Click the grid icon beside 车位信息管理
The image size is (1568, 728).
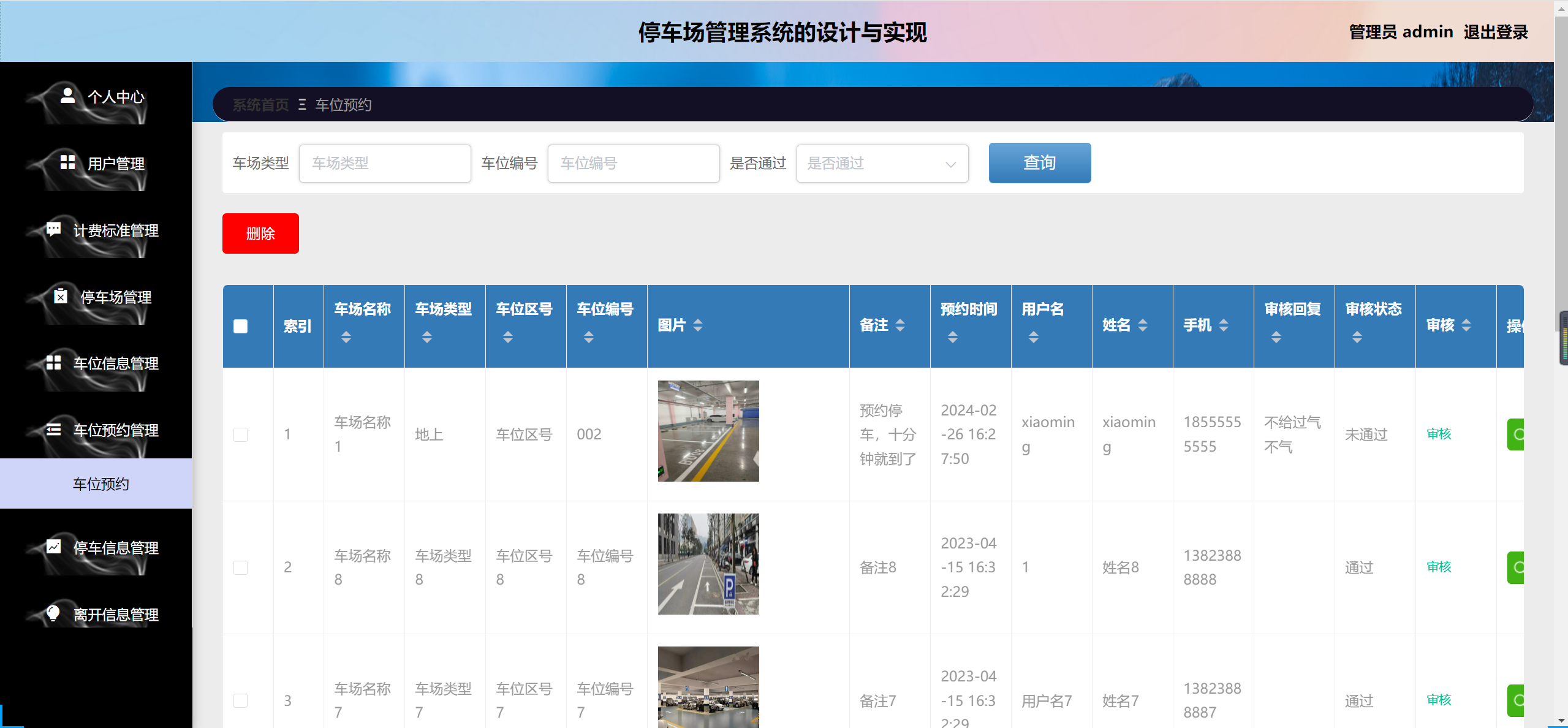tap(53, 363)
